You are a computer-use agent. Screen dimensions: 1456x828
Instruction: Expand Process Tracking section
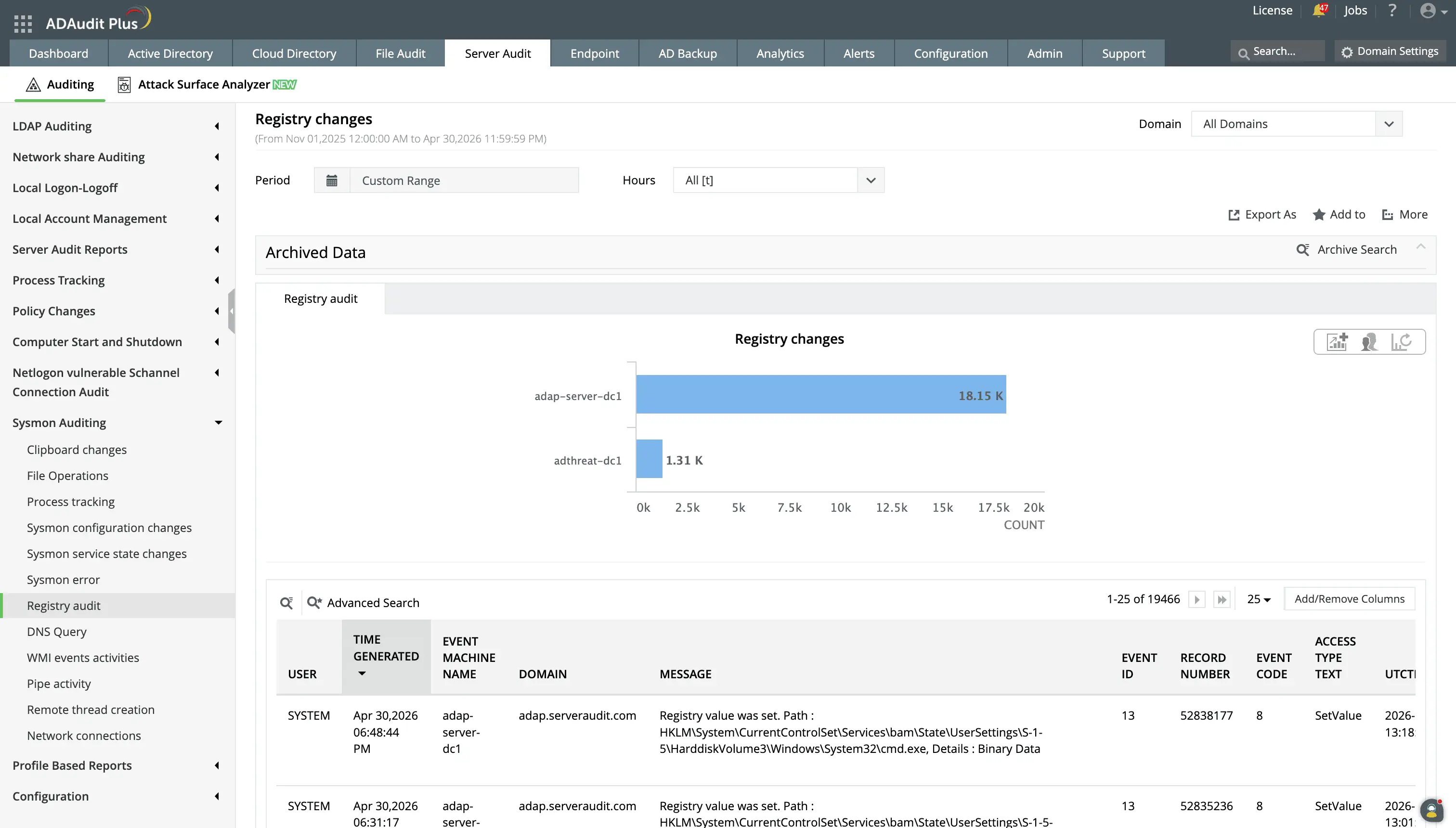pyautogui.click(x=117, y=280)
